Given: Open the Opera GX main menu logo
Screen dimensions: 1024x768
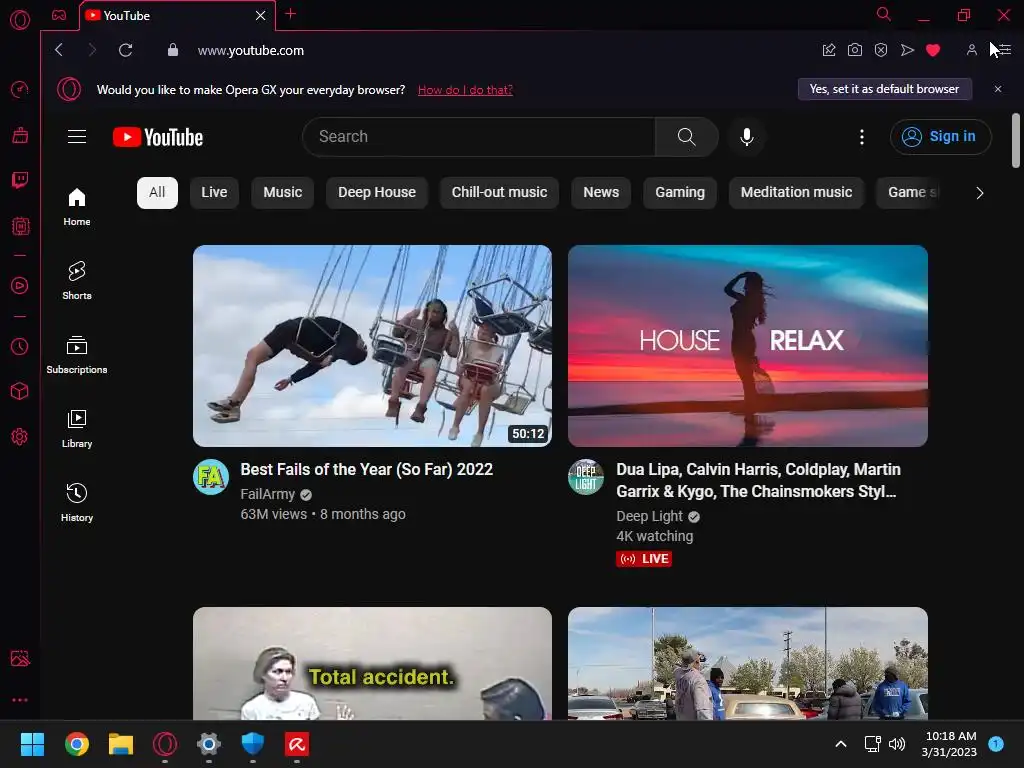Looking at the screenshot, I should click(x=20, y=20).
